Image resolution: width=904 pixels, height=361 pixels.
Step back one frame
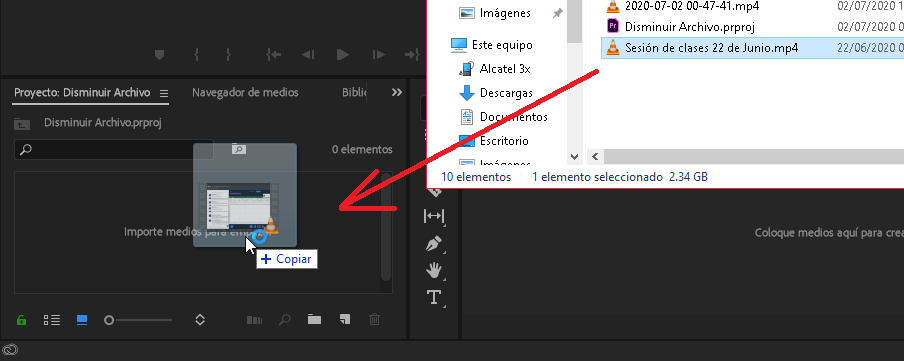coord(308,55)
